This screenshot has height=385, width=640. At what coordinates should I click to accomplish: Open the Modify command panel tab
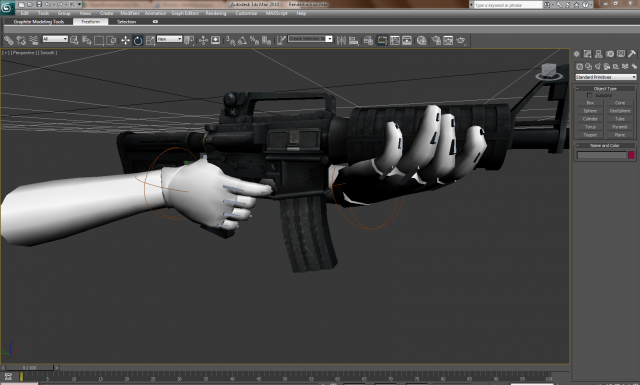coord(588,54)
